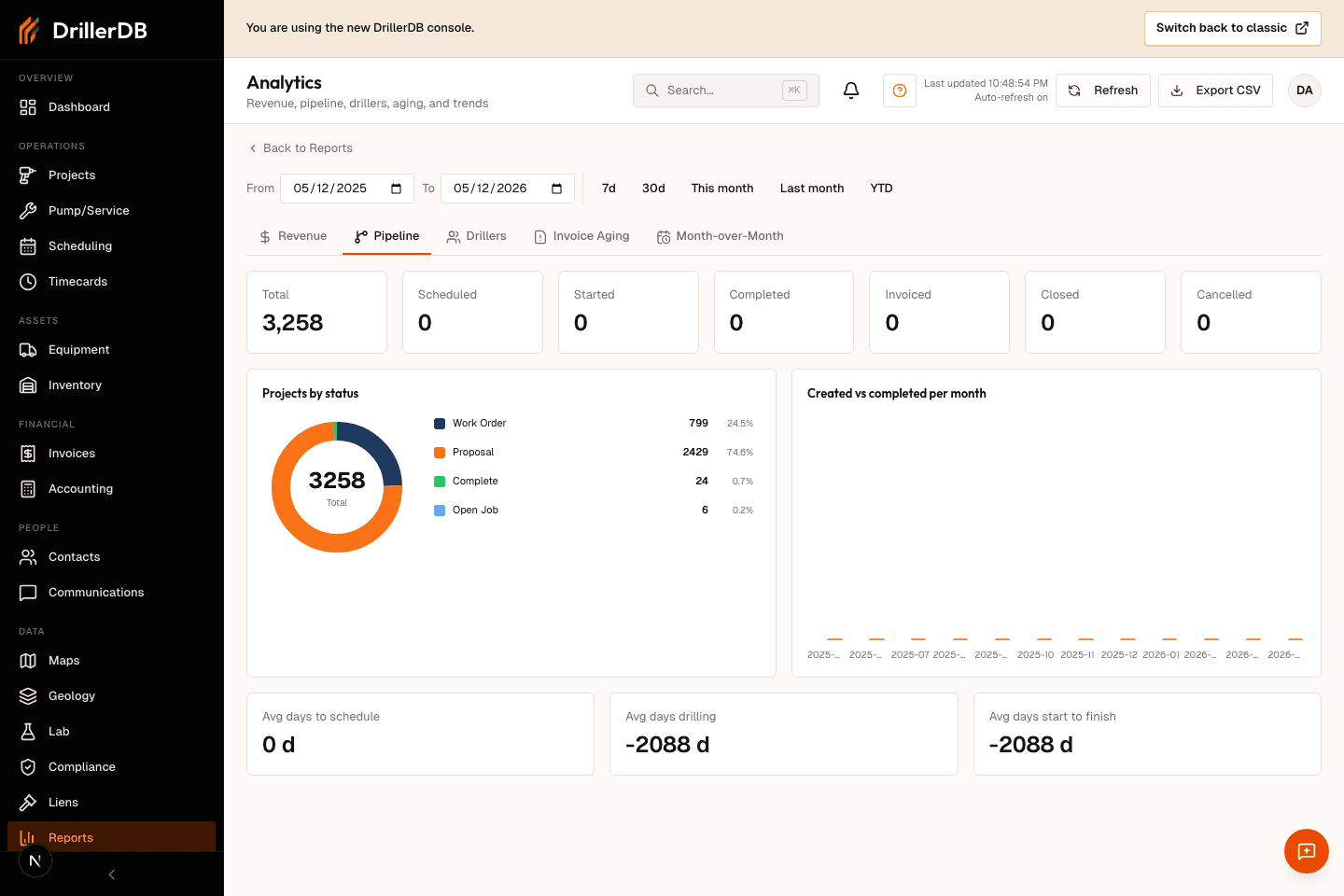The width and height of the screenshot is (1344, 896).
Task: Select the Pipeline tab
Action: (x=386, y=236)
